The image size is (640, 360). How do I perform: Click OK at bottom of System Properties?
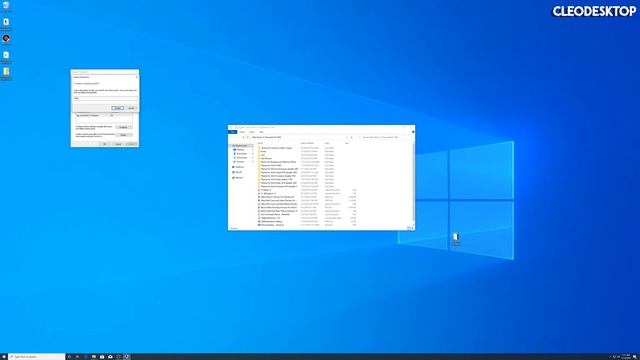pyautogui.click(x=104, y=144)
